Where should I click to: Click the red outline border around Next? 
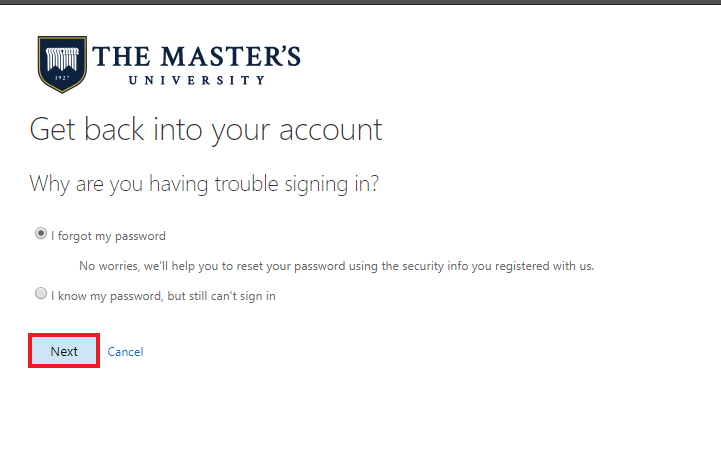[x=64, y=335]
